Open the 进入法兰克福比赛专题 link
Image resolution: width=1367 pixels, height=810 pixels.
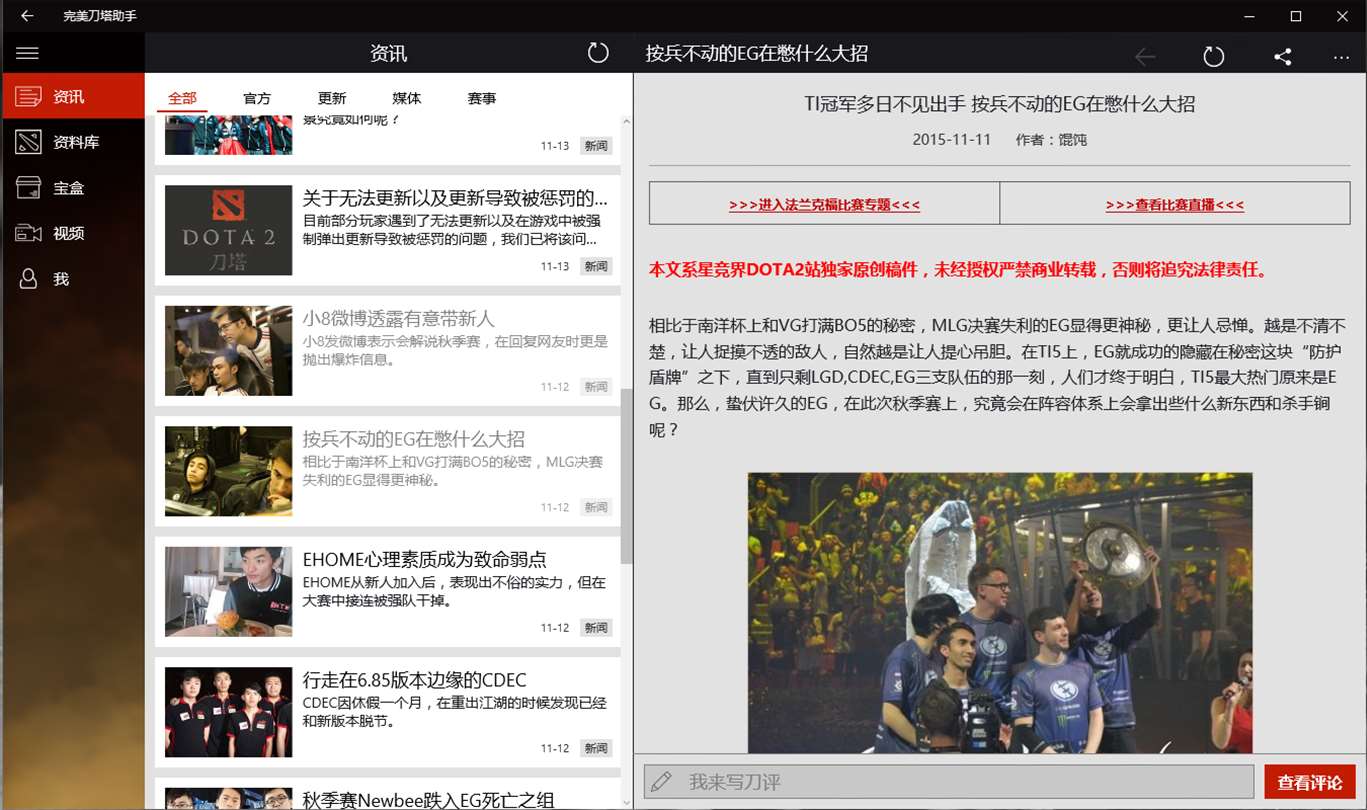(824, 205)
